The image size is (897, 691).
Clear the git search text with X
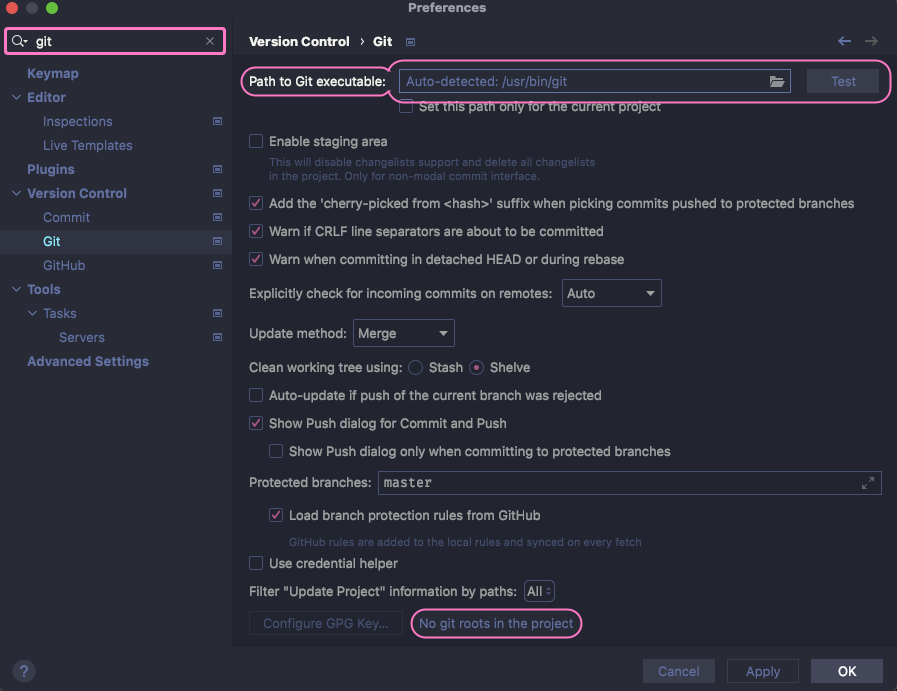(x=210, y=41)
